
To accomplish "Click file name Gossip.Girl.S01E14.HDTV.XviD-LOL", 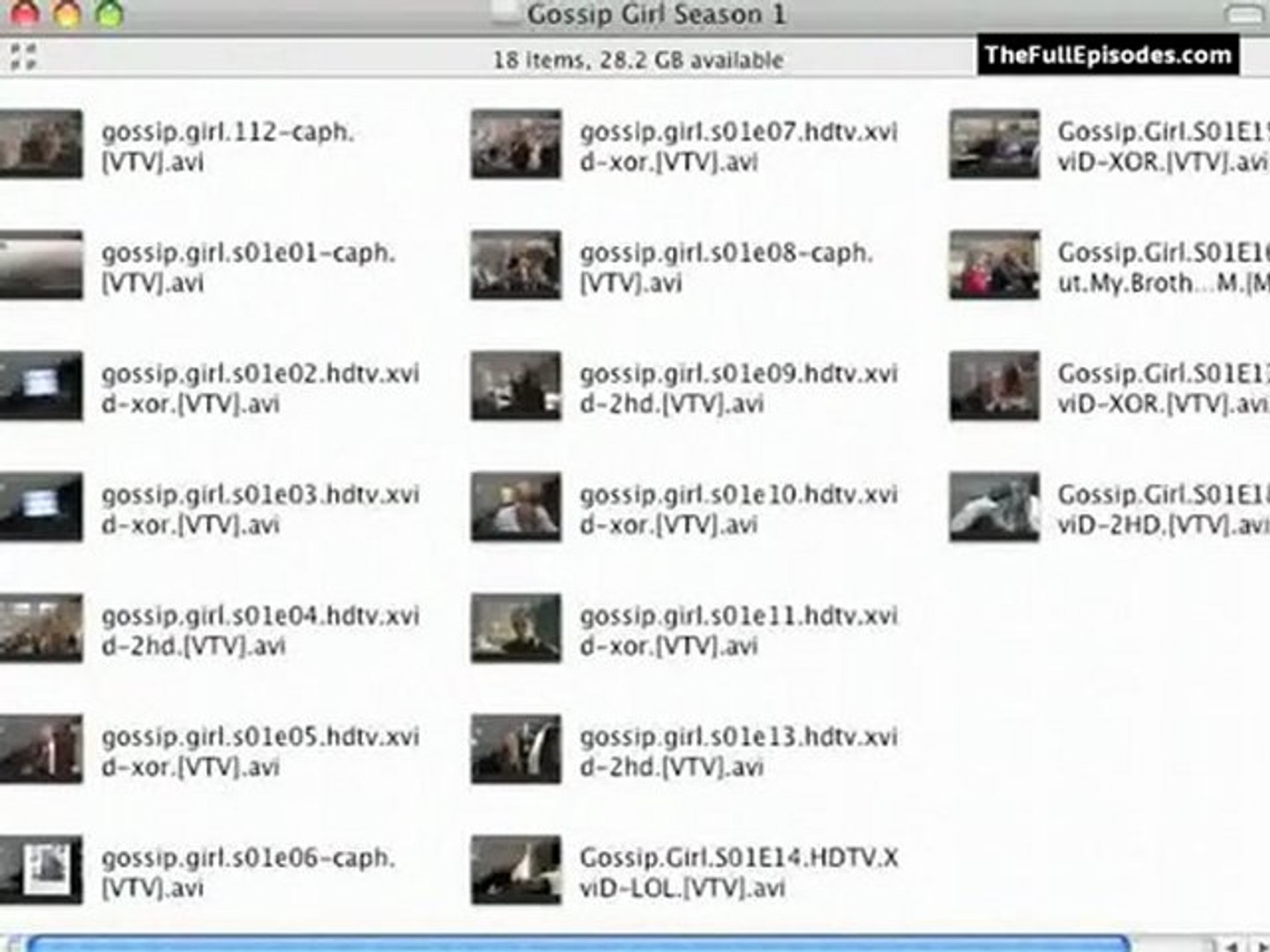I will pos(738,873).
